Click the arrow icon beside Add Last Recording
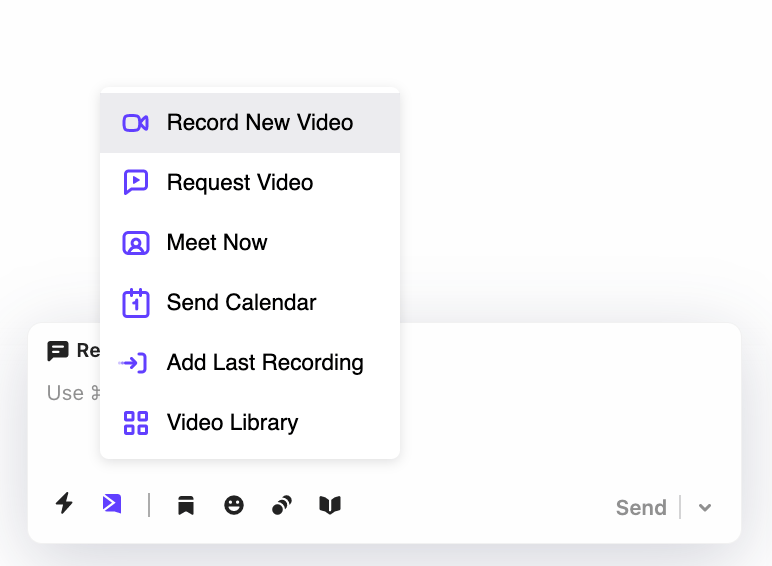Screen dimensions: 772x566 coord(133,363)
